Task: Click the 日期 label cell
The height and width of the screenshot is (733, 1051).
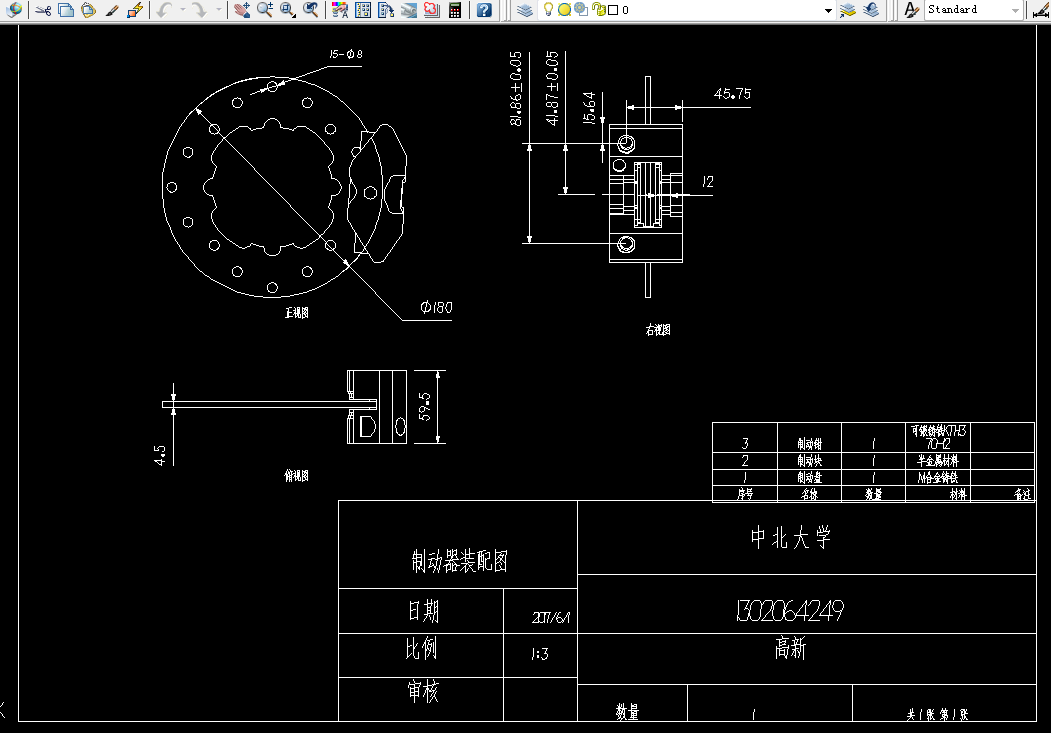Action: (x=423, y=611)
